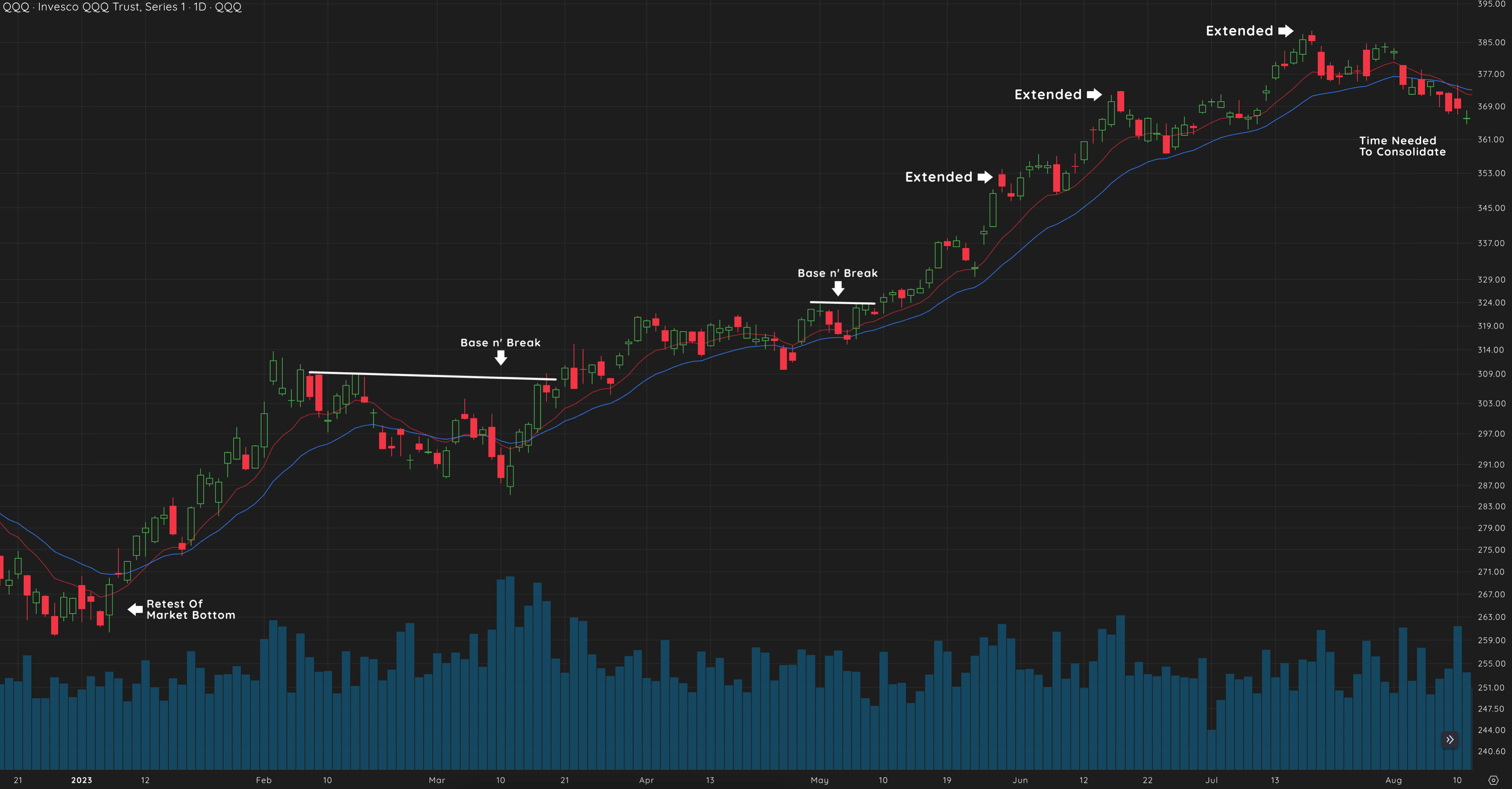This screenshot has height=789, width=1512.
Task: Select the Retest Of Market Bottom text
Action: [190, 610]
